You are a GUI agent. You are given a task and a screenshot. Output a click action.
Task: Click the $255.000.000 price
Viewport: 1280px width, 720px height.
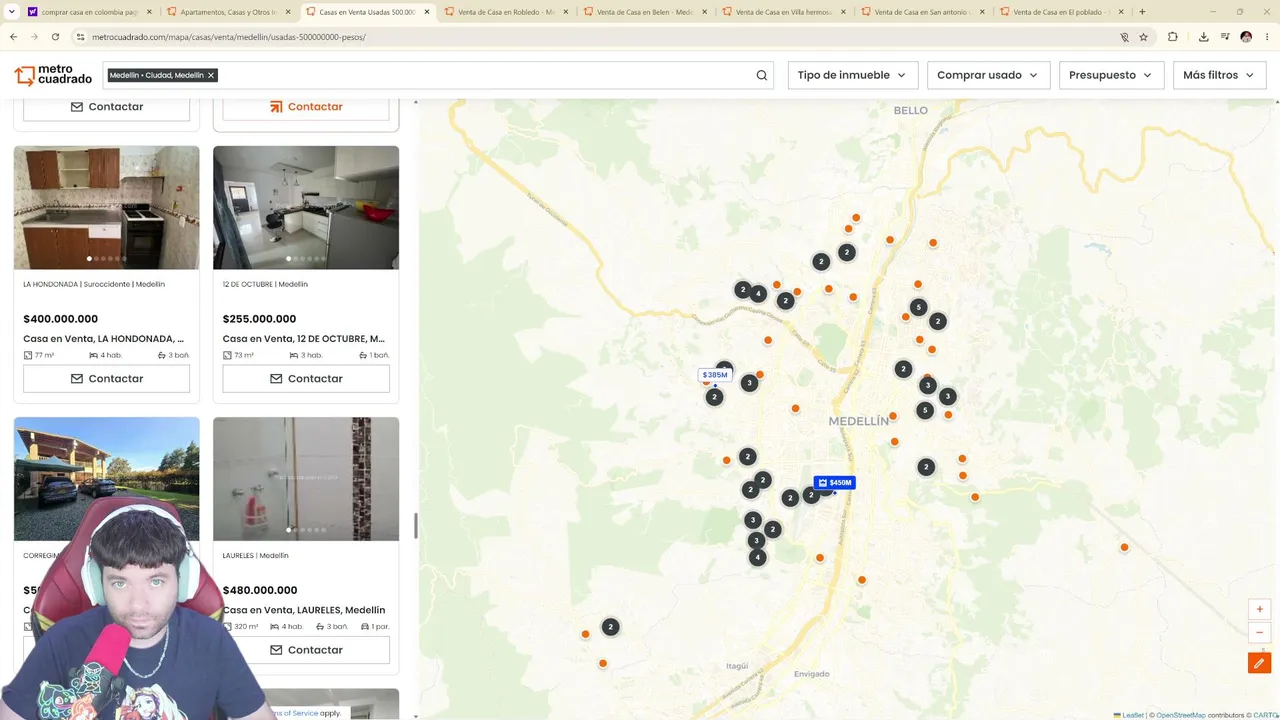click(260, 319)
